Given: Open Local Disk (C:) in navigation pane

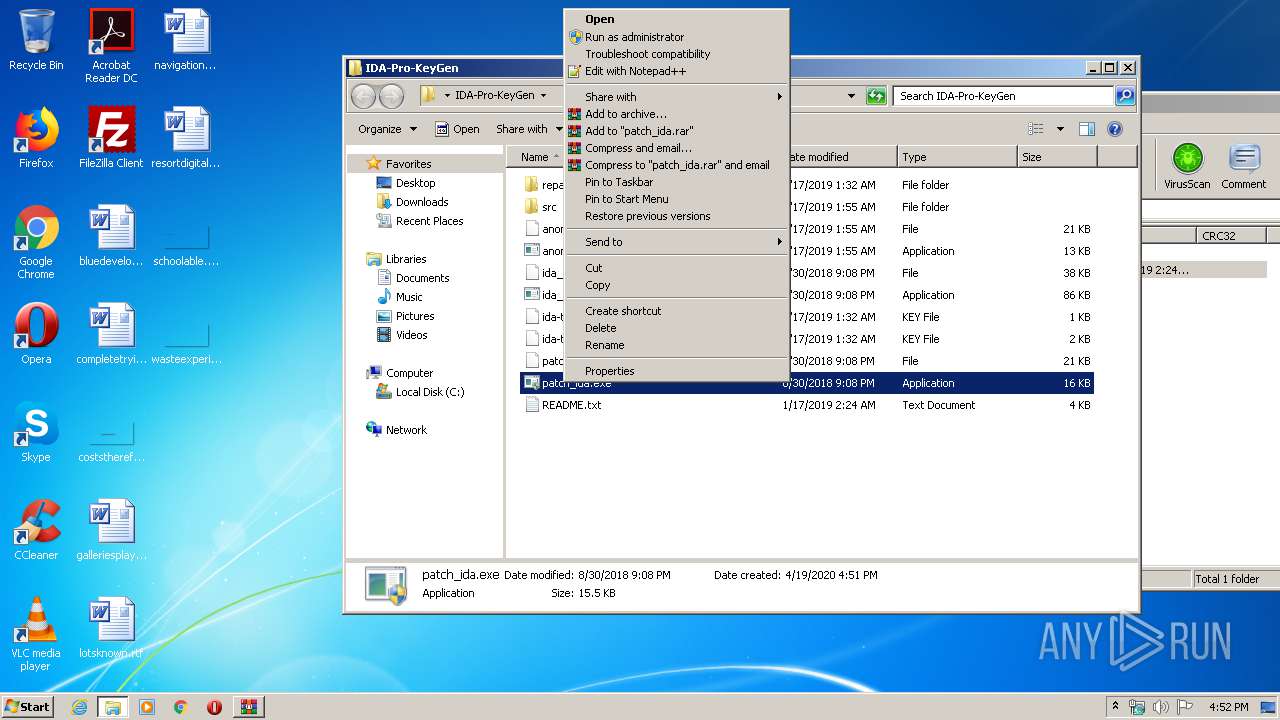Looking at the screenshot, I should click(x=429, y=392).
